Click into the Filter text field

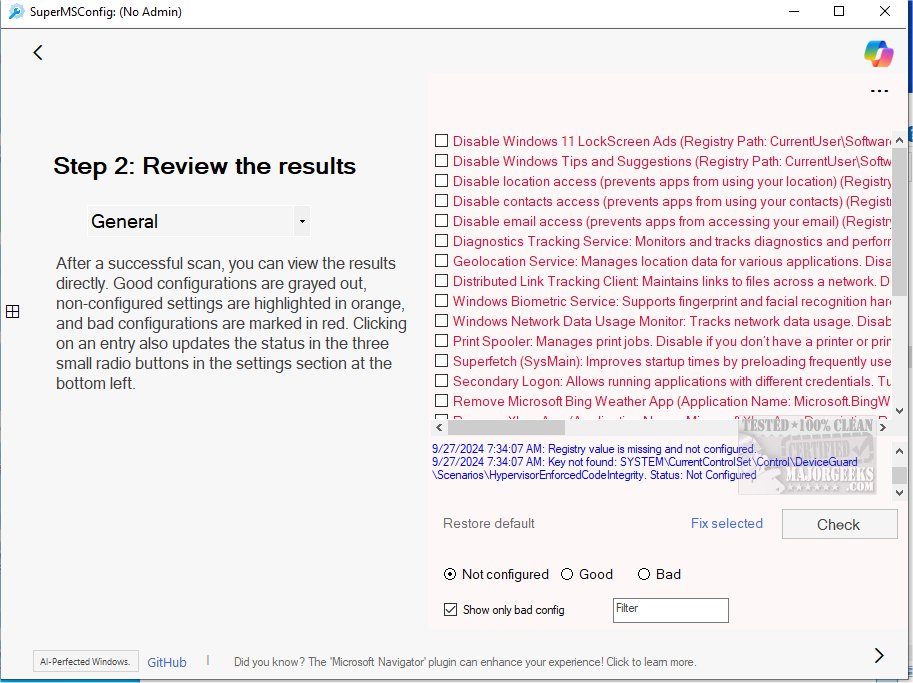click(x=670, y=610)
